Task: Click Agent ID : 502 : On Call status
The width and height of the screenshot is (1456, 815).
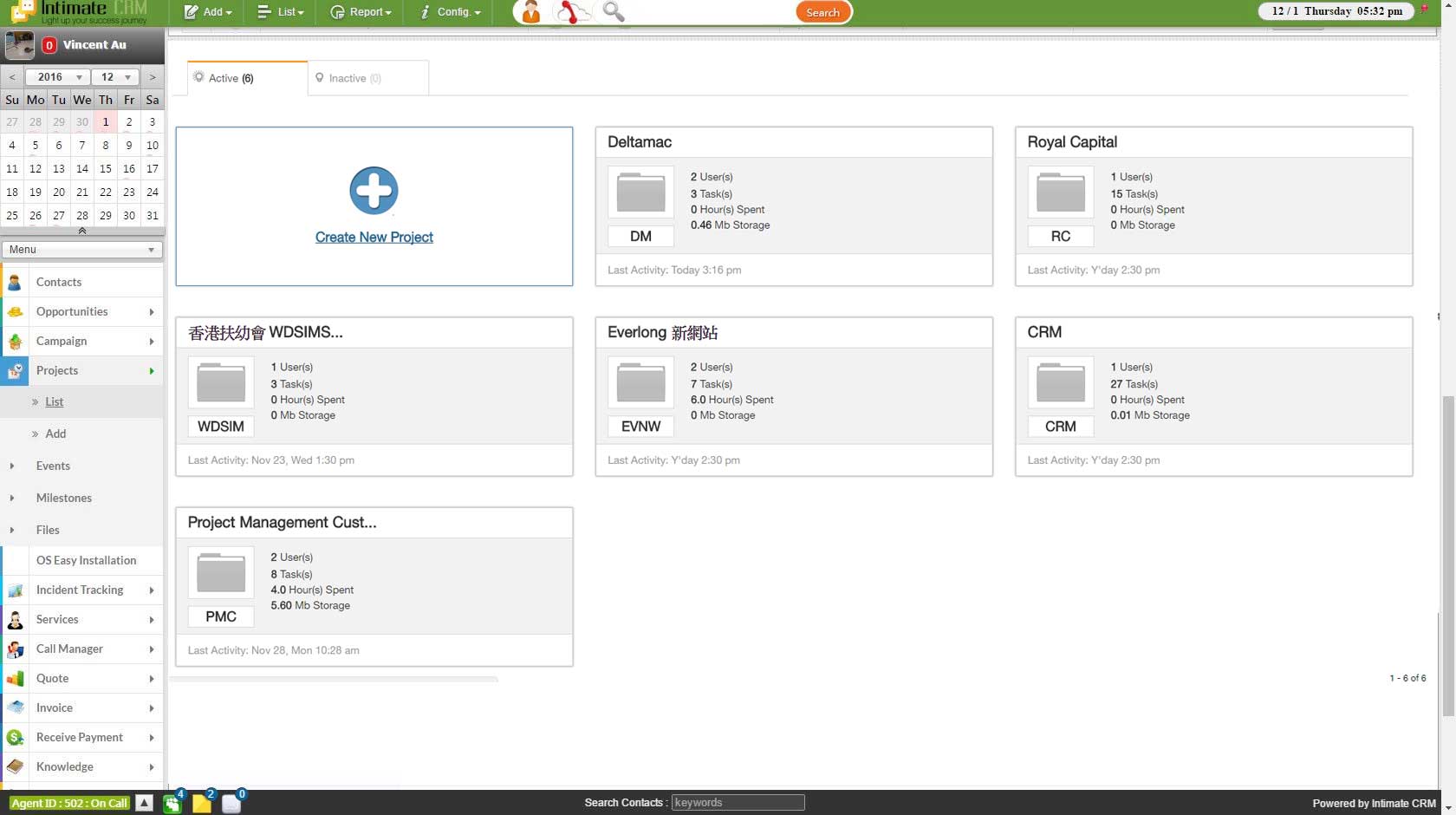Action: click(x=69, y=803)
